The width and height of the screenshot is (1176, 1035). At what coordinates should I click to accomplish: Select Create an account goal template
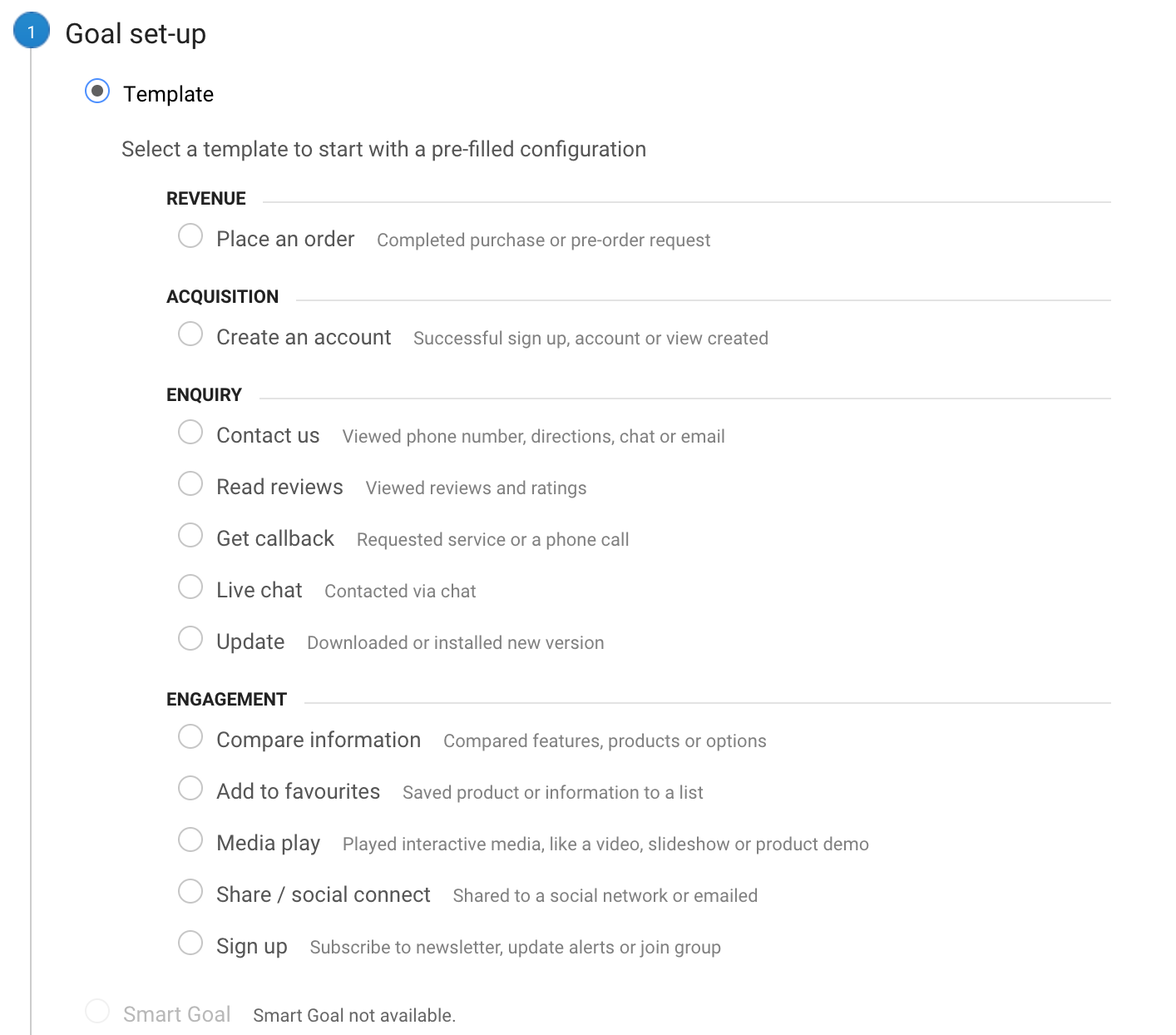click(190, 334)
